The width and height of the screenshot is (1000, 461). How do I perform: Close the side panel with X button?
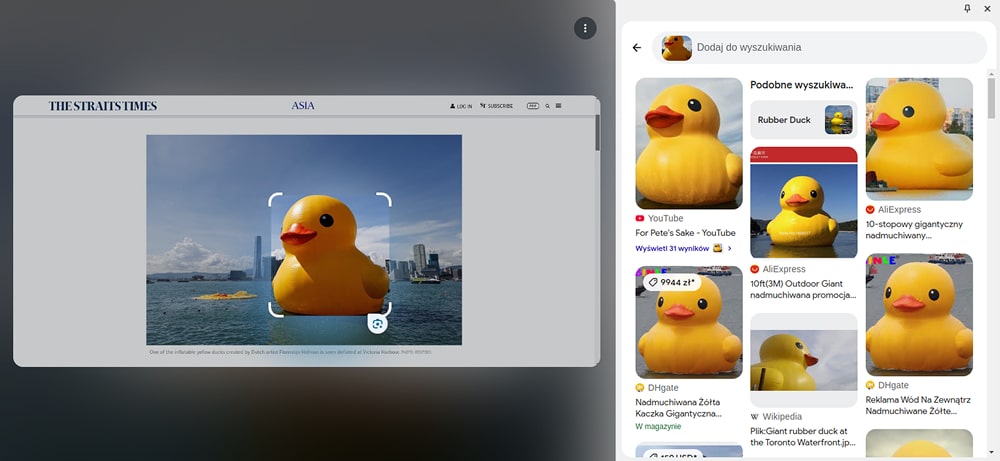click(987, 9)
